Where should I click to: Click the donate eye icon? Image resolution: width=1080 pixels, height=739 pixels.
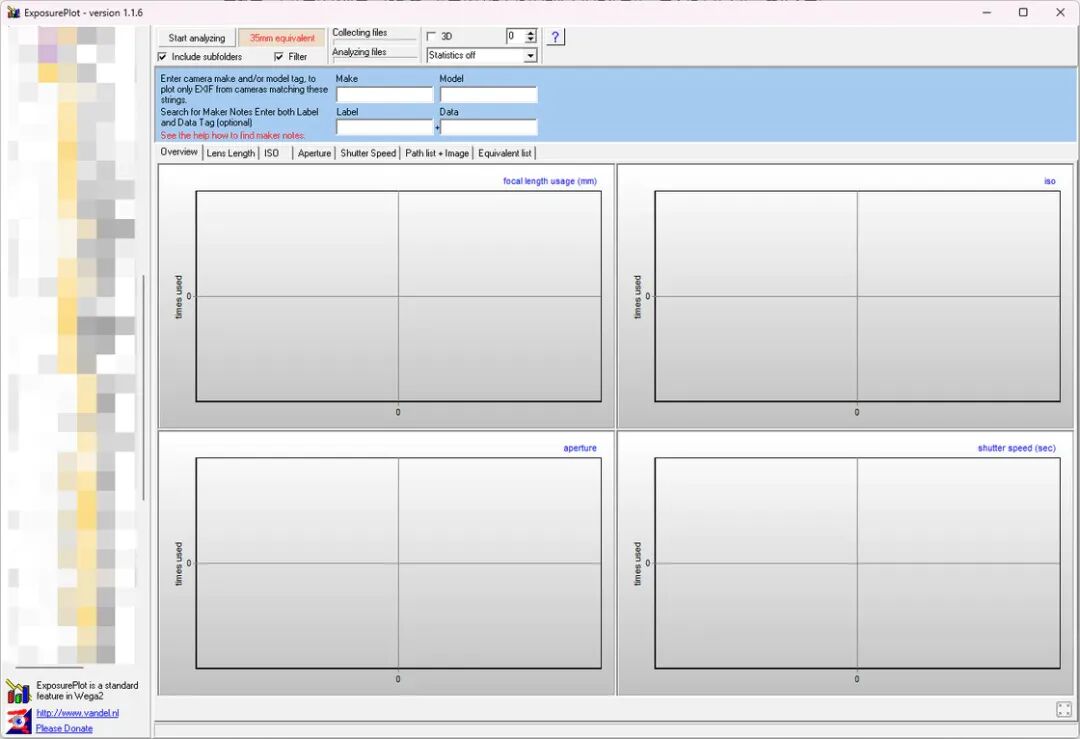point(19,721)
